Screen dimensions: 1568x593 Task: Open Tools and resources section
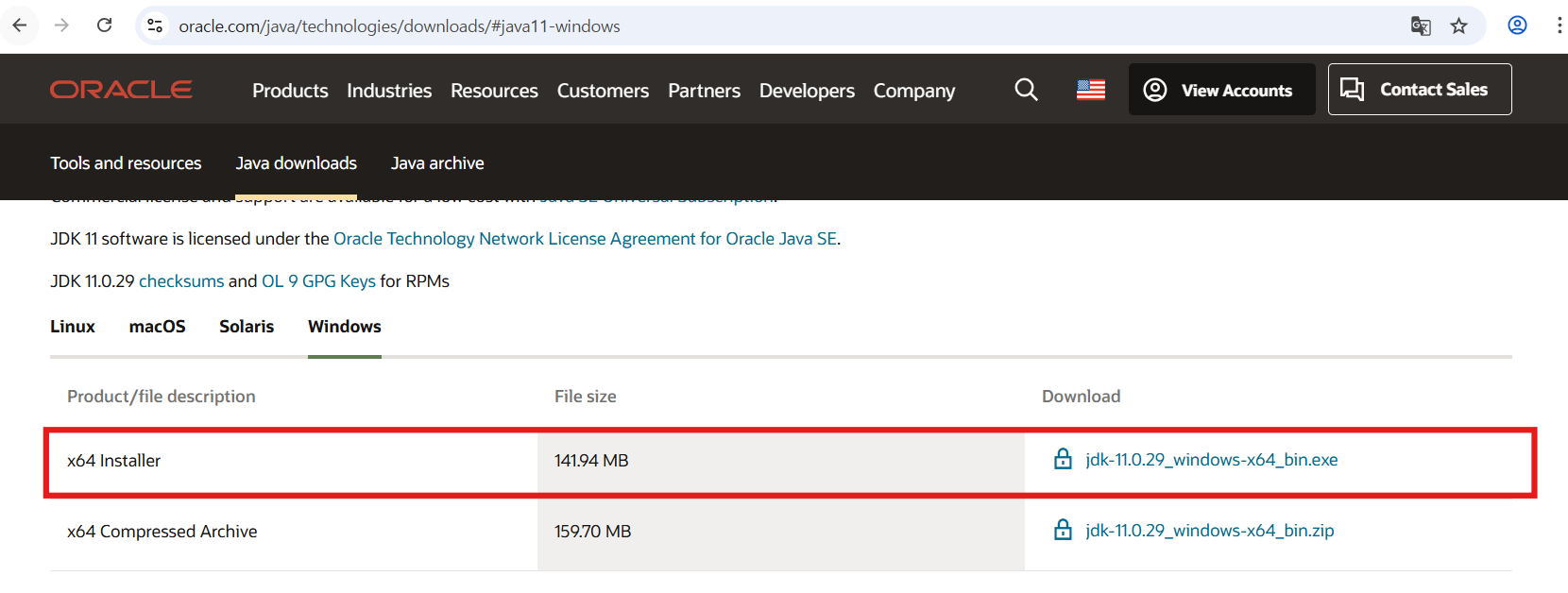126,163
